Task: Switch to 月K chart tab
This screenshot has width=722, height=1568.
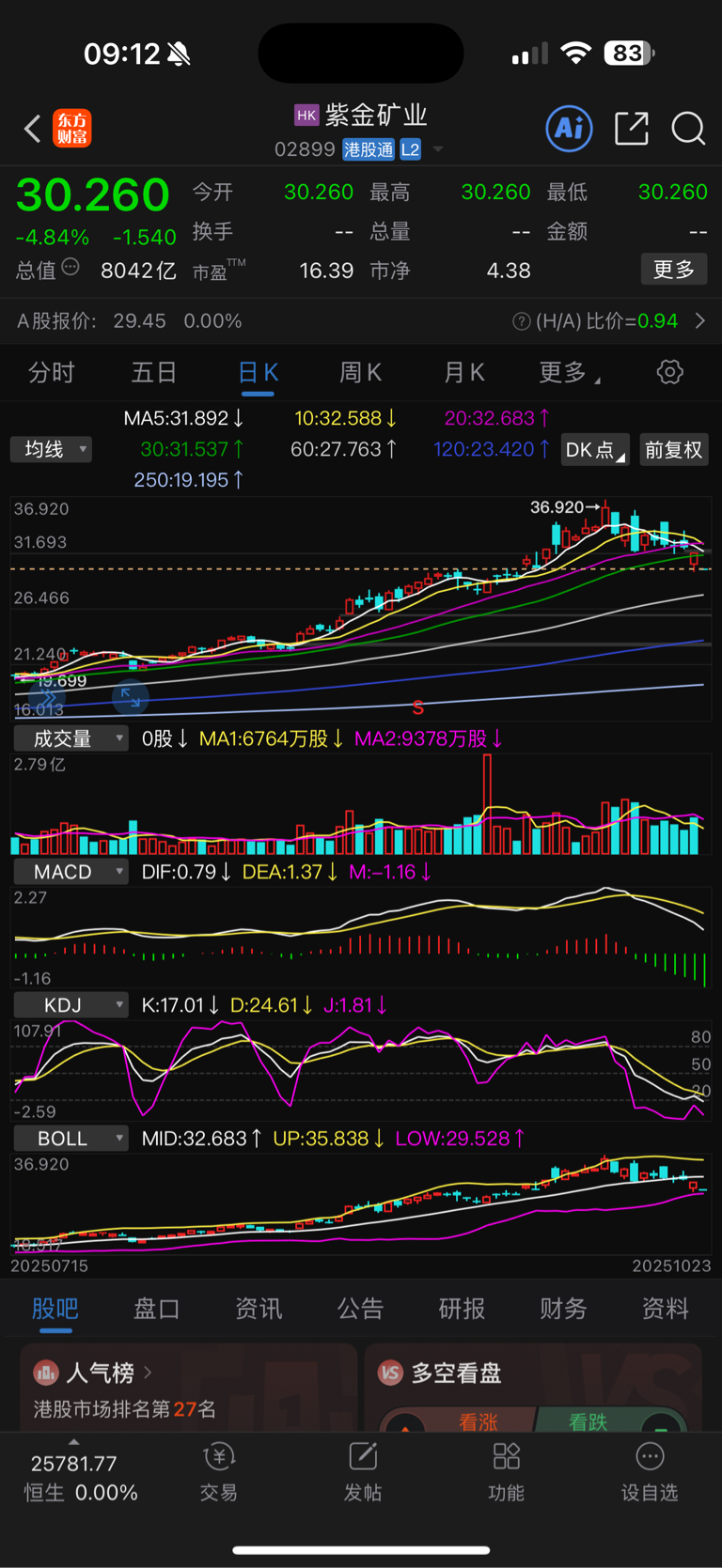Action: [463, 373]
